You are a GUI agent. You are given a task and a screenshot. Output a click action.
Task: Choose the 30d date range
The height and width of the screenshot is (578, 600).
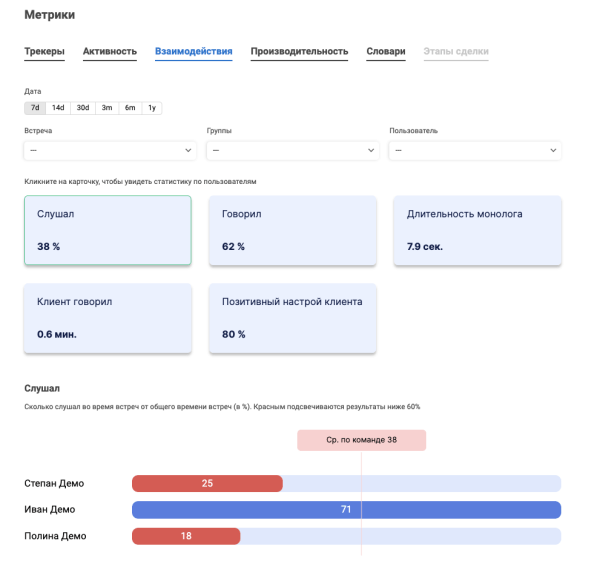[83, 108]
